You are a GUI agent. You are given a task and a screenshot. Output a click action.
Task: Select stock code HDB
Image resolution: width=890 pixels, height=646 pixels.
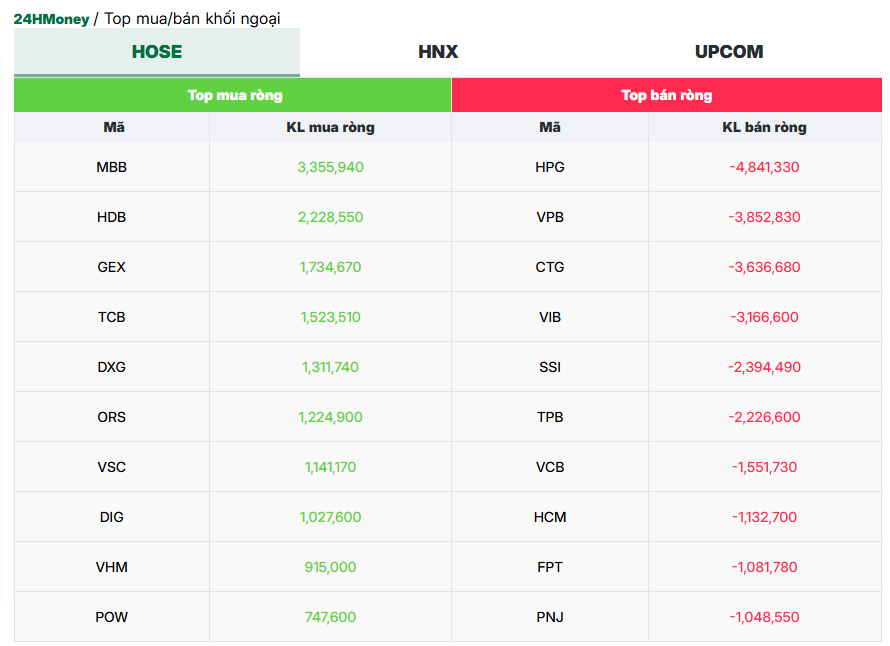[x=112, y=217]
